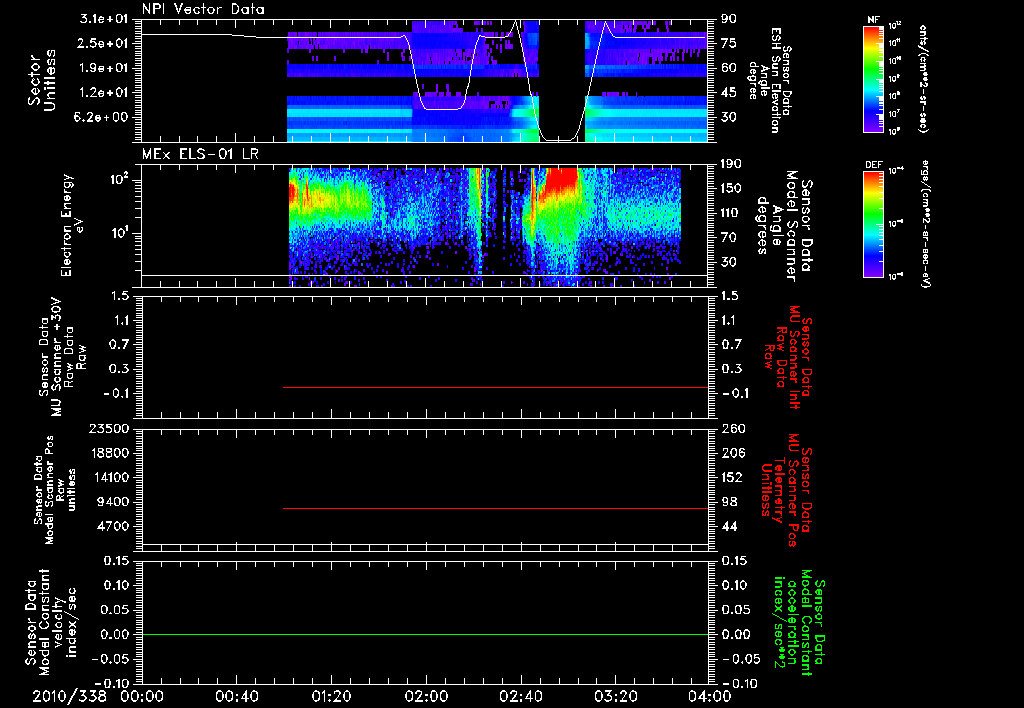Click the "2010/338" date label
This screenshot has height=708, width=1024.
(70, 696)
